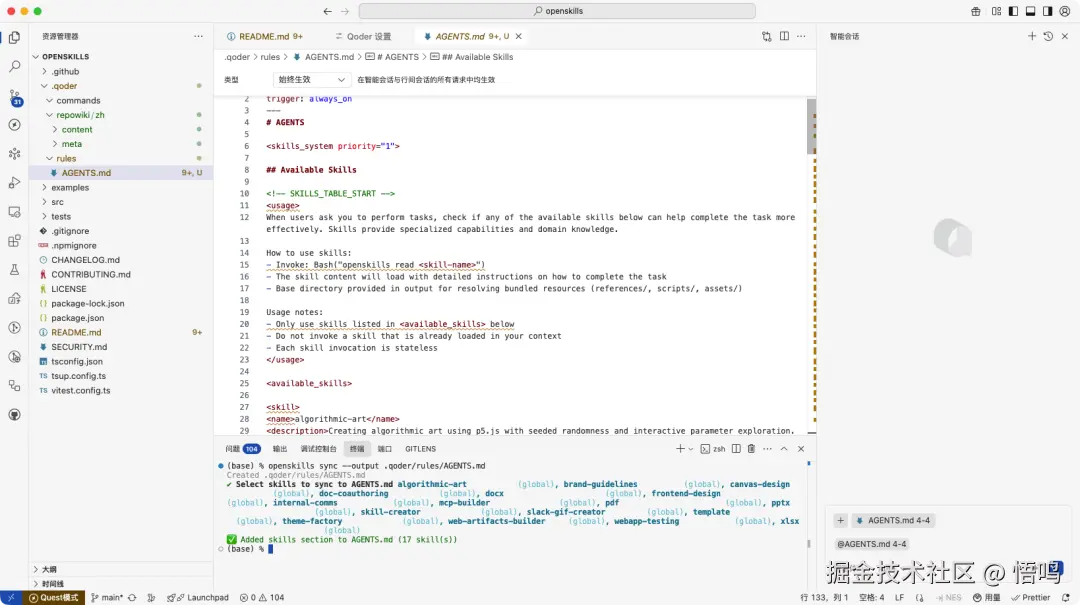Click the split editor icon
The width and height of the screenshot is (1080, 605).
coord(783,36)
